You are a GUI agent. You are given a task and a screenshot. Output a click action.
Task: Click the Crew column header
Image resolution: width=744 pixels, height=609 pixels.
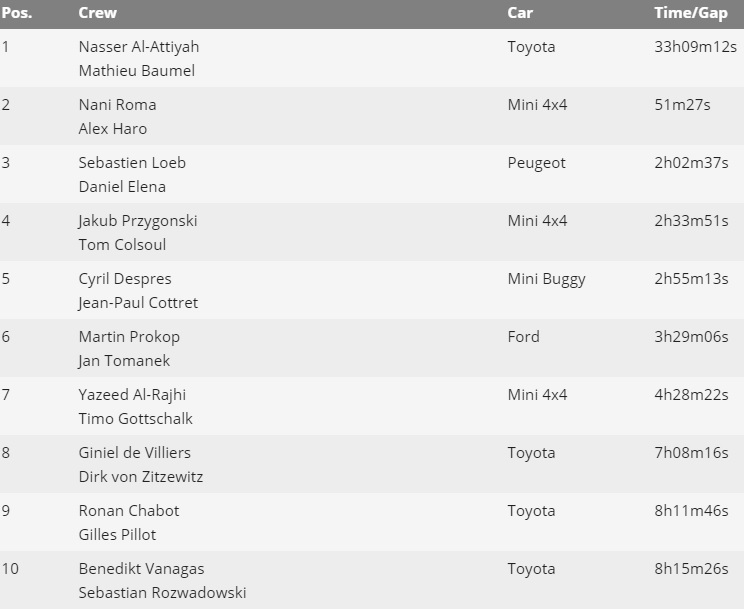pyautogui.click(x=97, y=13)
